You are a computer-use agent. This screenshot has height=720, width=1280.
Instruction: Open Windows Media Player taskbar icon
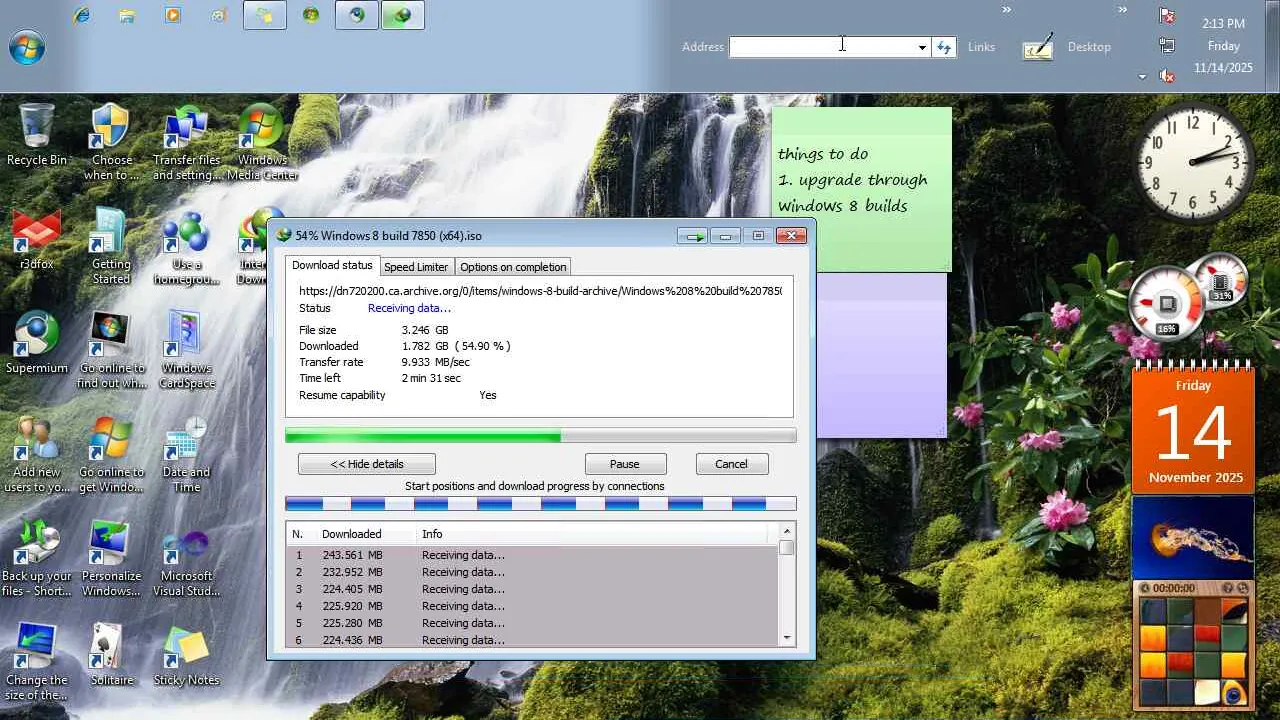[x=173, y=15]
